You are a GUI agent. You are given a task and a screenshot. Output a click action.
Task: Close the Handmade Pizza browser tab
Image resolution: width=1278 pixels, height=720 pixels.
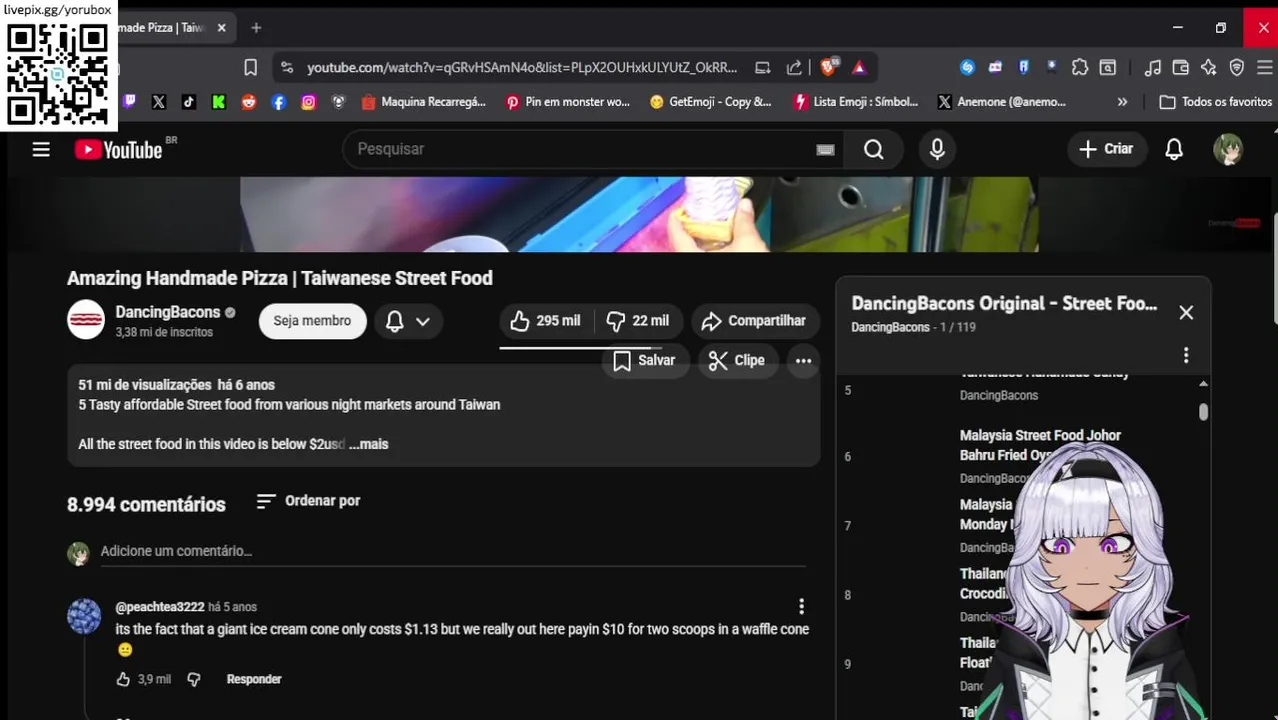pyautogui.click(x=221, y=28)
